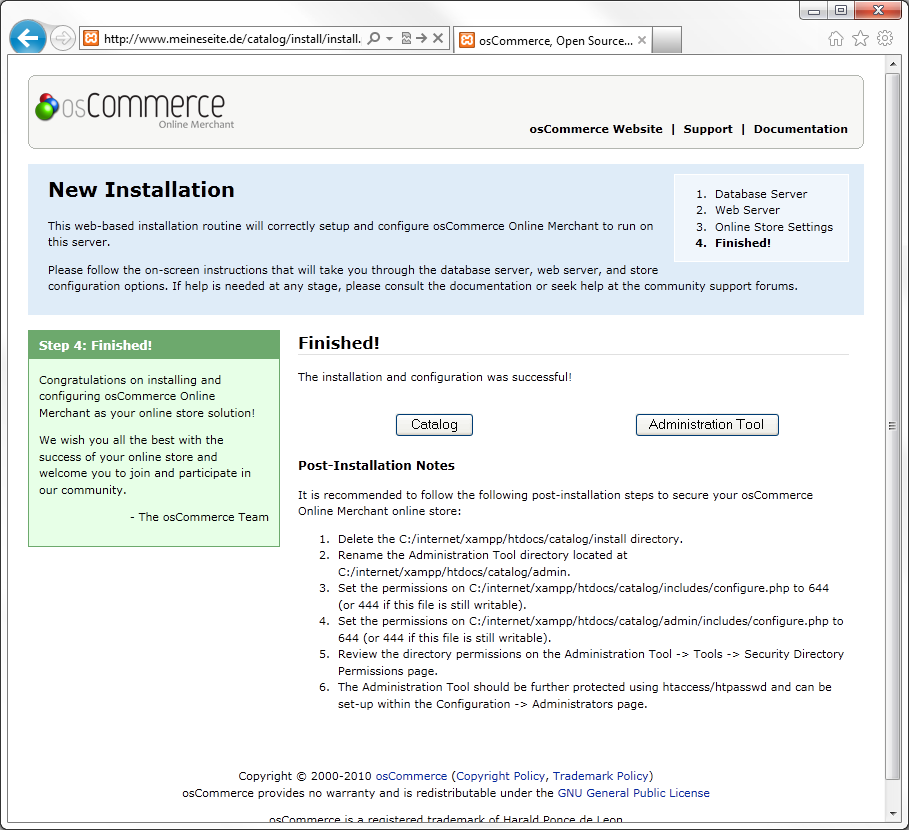Open the osCommerce Website link
This screenshot has height=830, width=909.
point(596,129)
